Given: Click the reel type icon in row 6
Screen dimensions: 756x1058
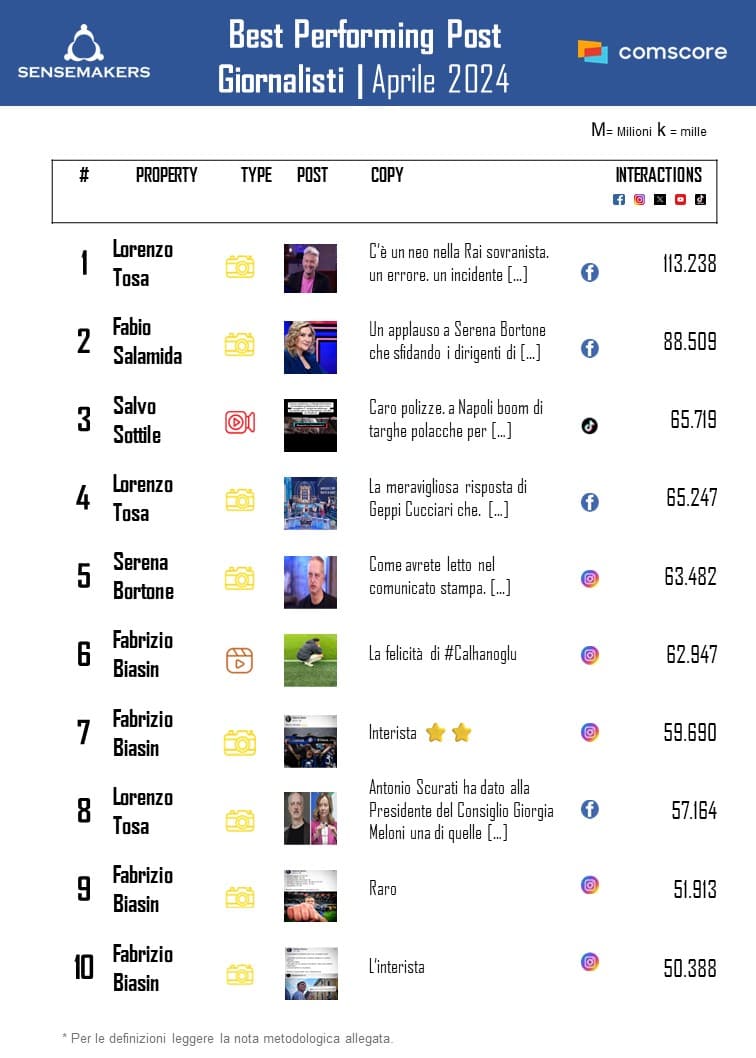Looking at the screenshot, I should (x=239, y=660).
